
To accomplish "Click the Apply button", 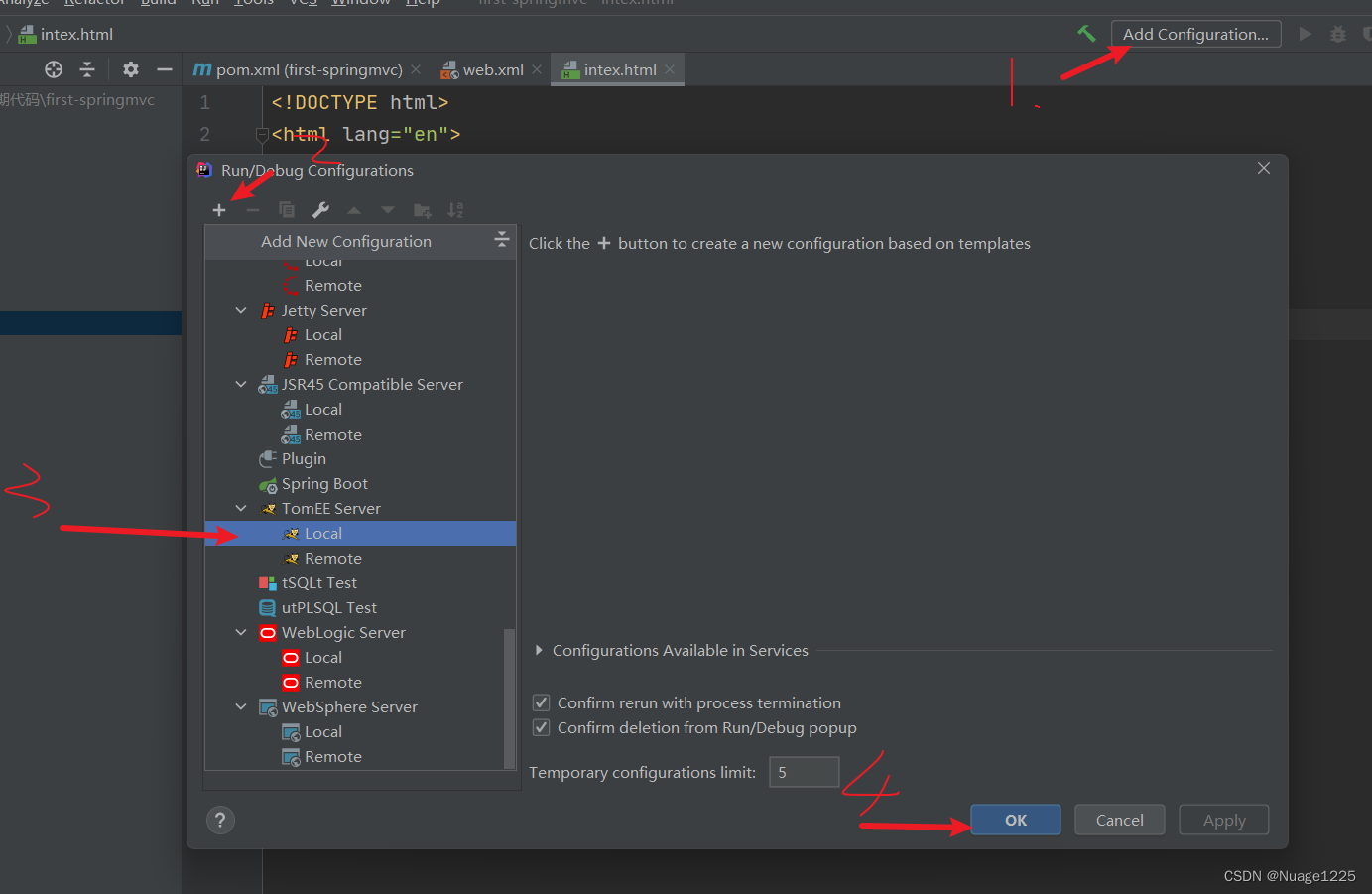I will [1224, 820].
